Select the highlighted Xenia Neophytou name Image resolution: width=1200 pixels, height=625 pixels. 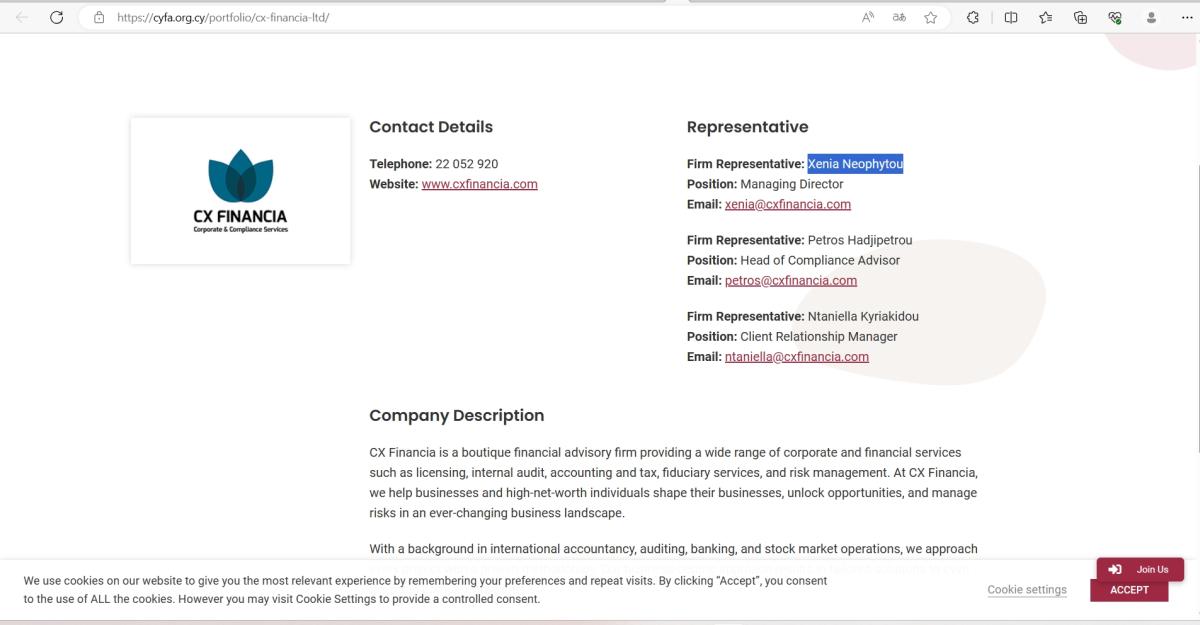point(855,163)
